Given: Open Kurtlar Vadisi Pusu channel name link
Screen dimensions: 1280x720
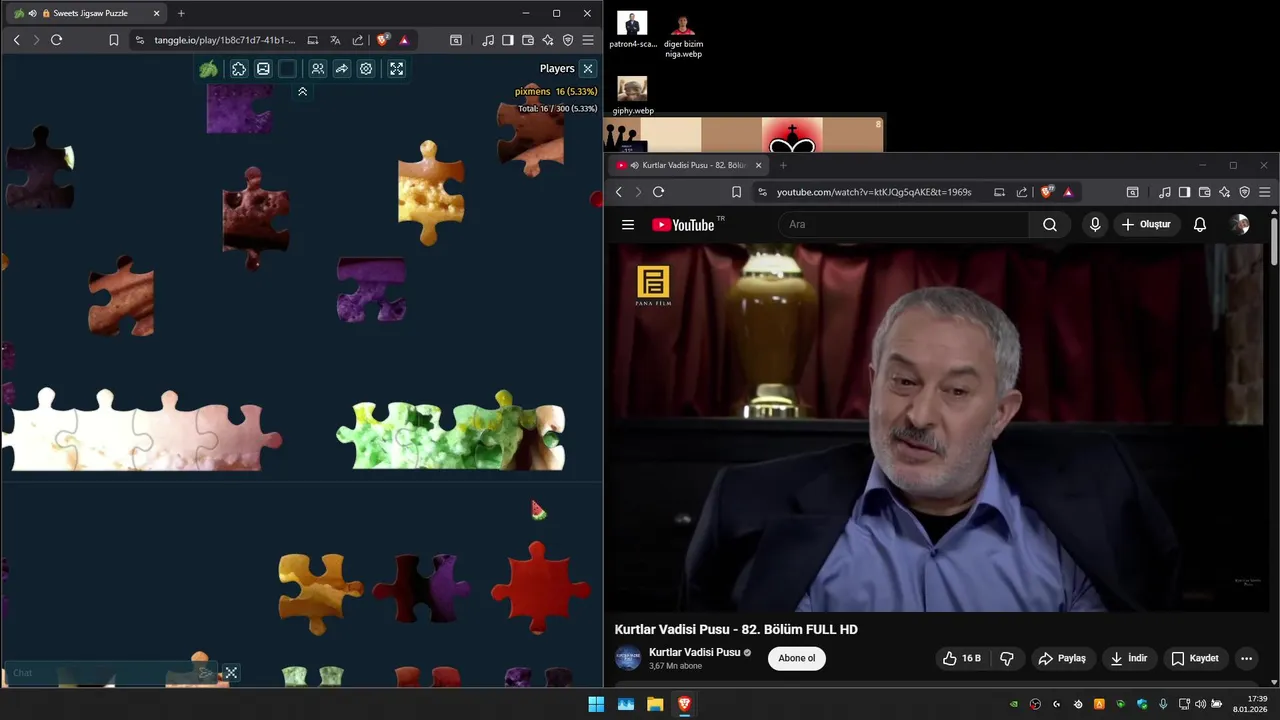Looking at the screenshot, I should (x=694, y=652).
